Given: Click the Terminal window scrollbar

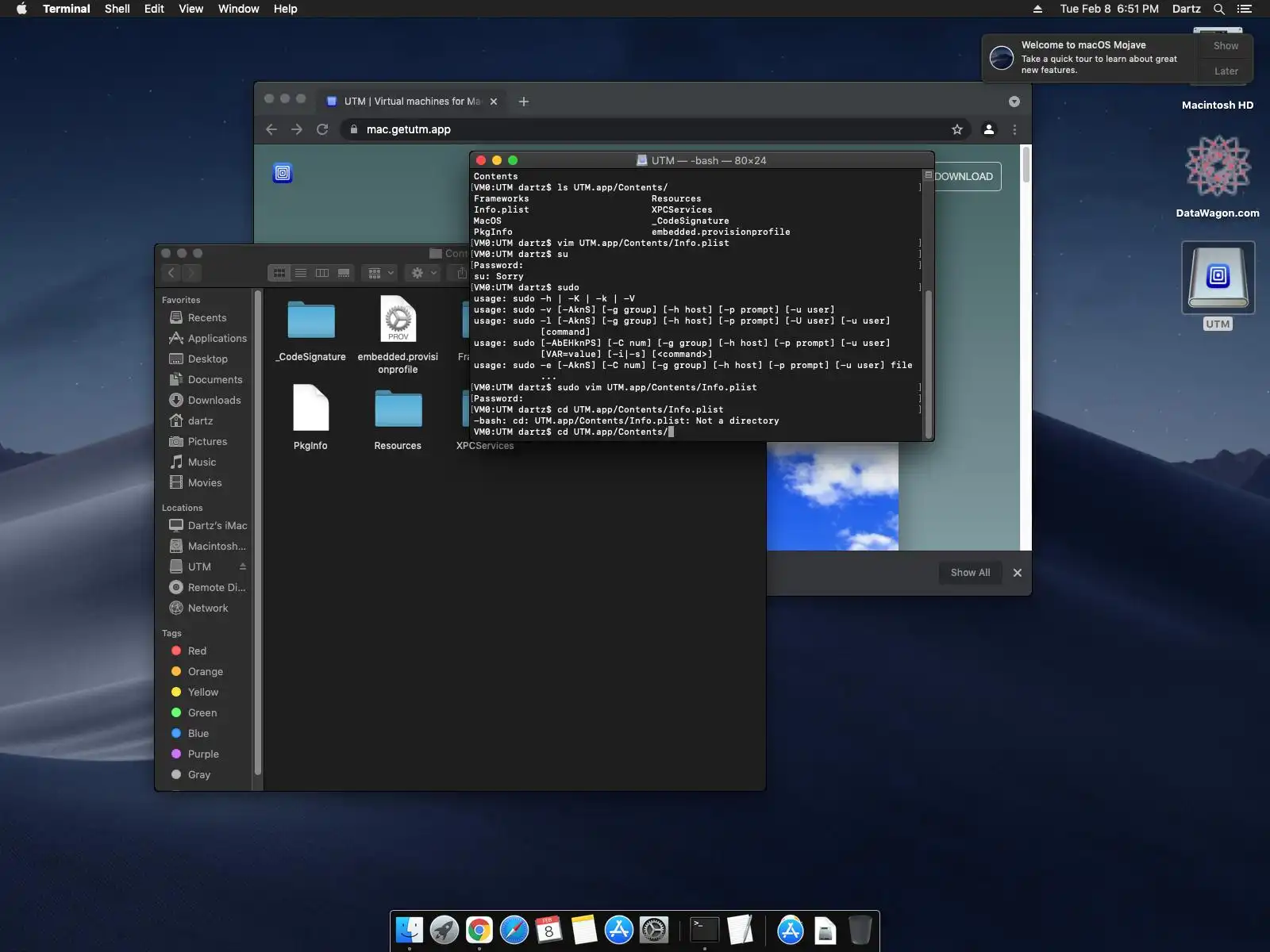Looking at the screenshot, I should tap(928, 364).
